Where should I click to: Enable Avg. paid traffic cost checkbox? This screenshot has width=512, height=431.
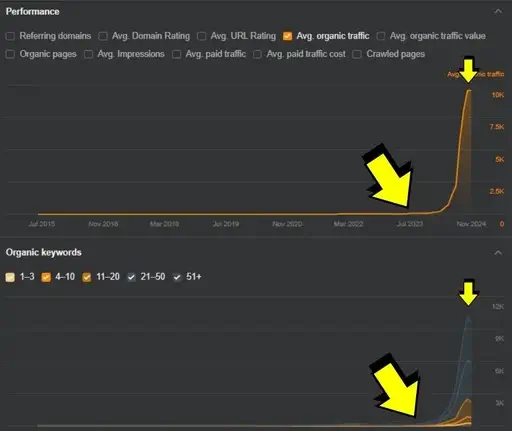(x=257, y=54)
